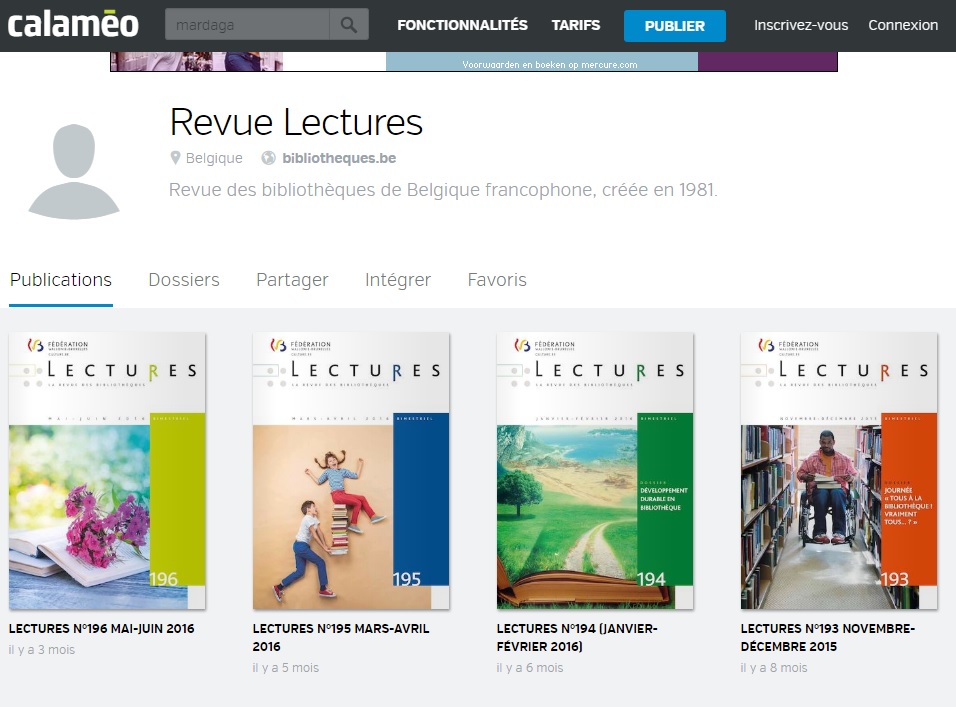Switch to the Favoris tab
Viewport: 956px width, 707px height.
[x=497, y=280]
